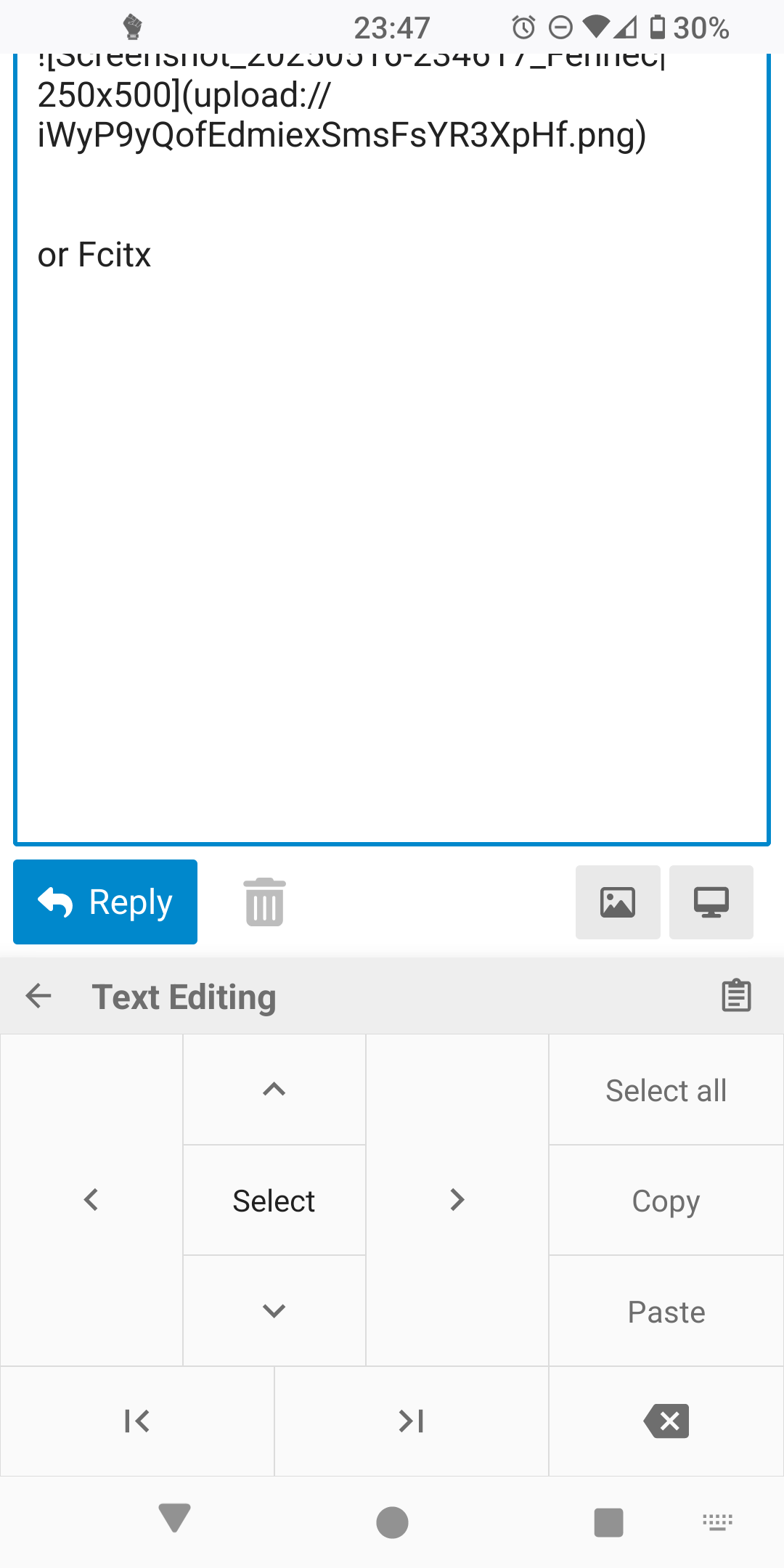
Task: Tap the Paste key
Action: [x=666, y=1312]
